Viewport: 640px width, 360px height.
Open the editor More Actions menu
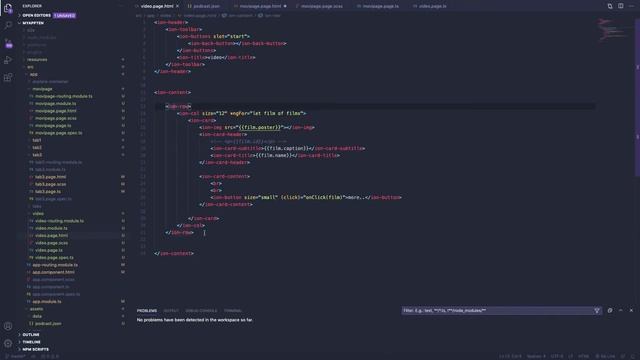[631, 6]
